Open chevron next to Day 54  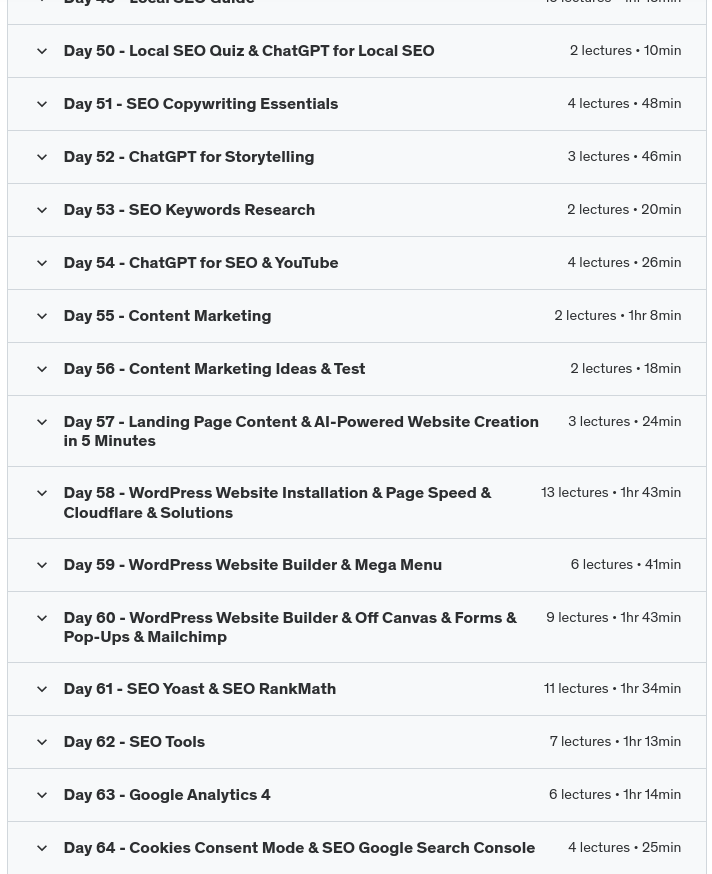tap(42, 263)
